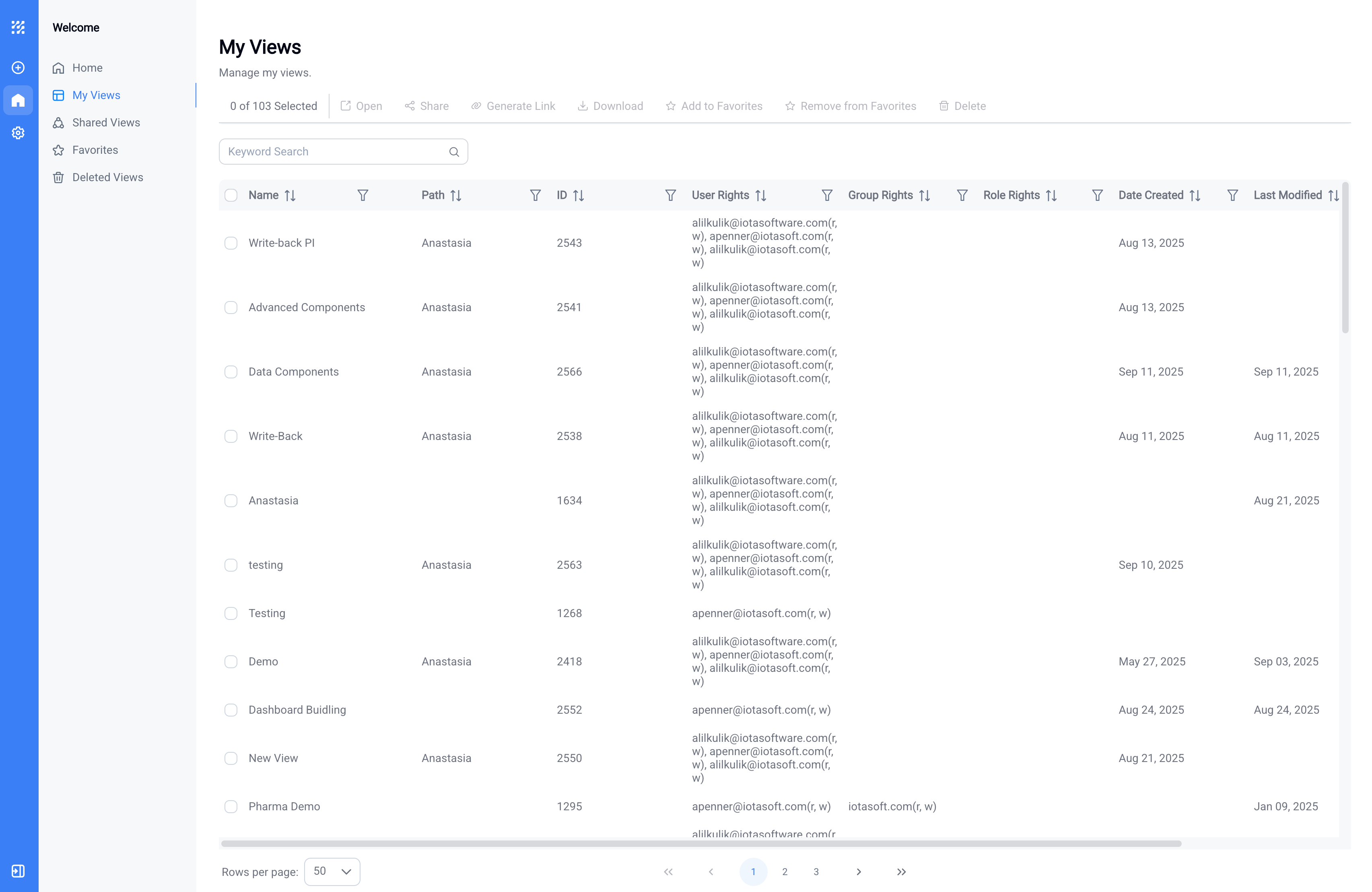The width and height of the screenshot is (1372, 892).
Task: Select the Open icon in the toolbar
Action: 346,105
